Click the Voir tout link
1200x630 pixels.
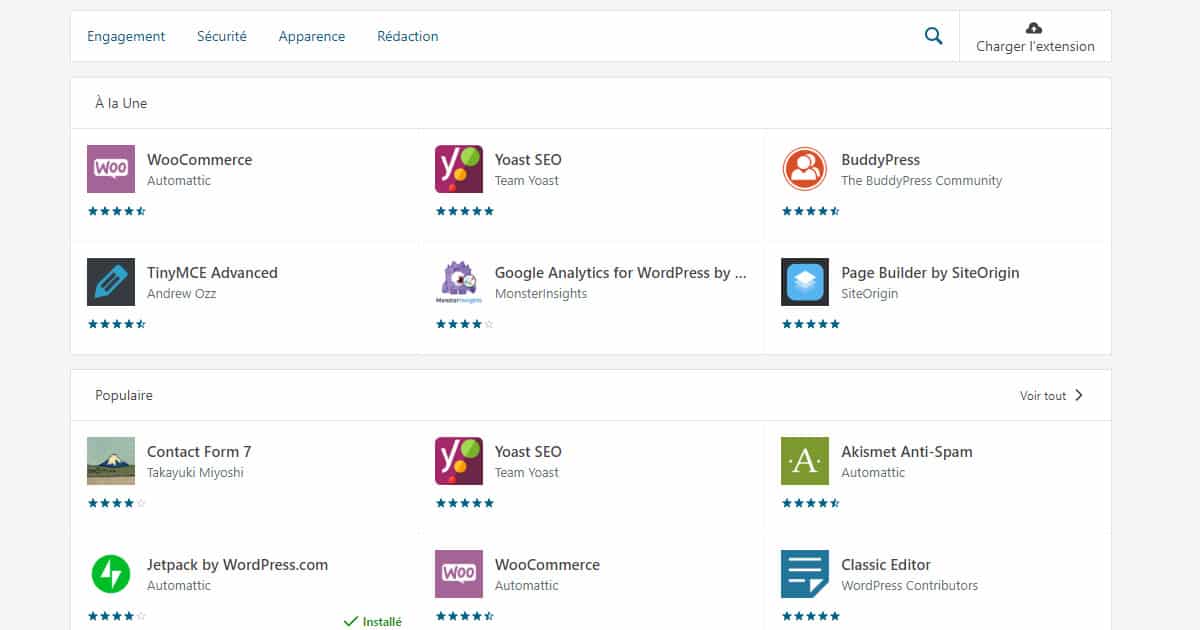1043,396
